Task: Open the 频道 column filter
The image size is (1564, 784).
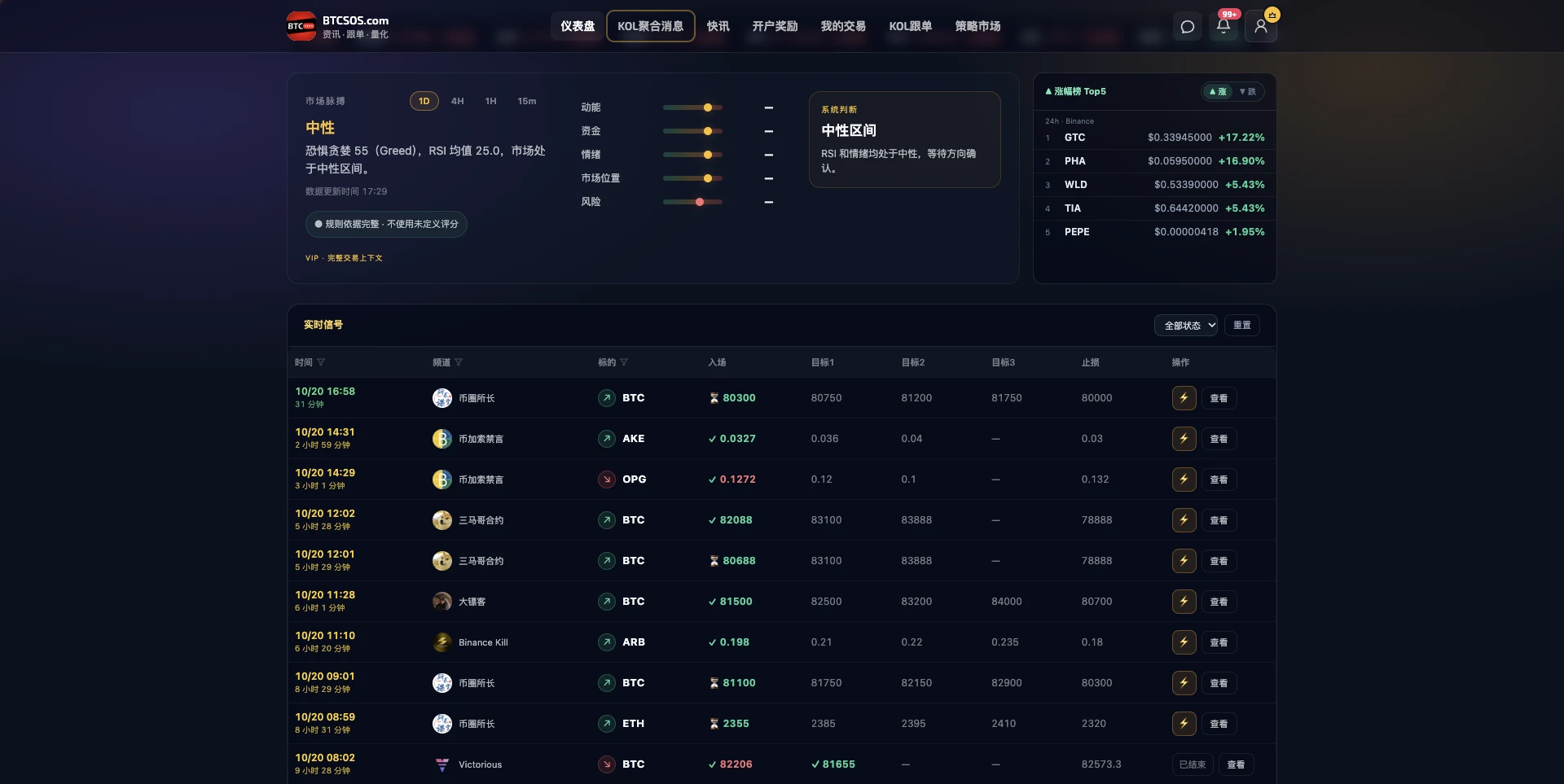Action: 459,362
